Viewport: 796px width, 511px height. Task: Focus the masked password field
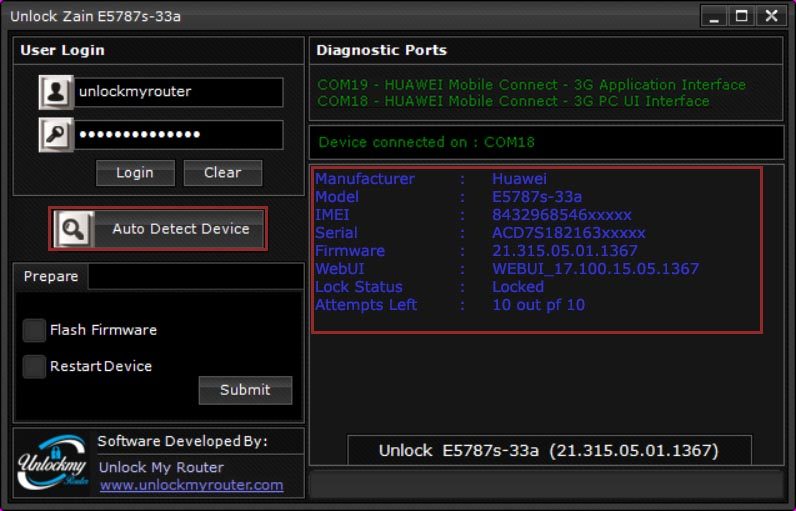click(x=179, y=134)
